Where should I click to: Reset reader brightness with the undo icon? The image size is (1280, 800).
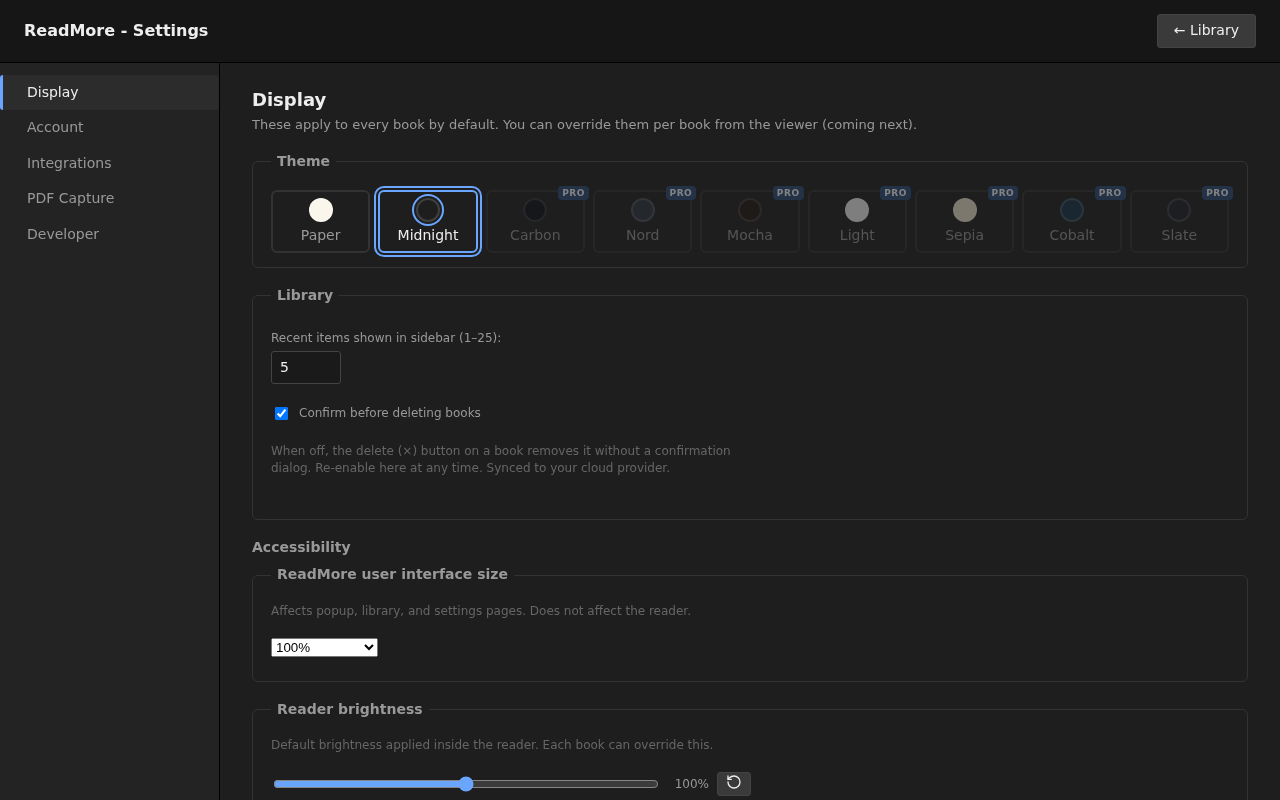(x=734, y=784)
